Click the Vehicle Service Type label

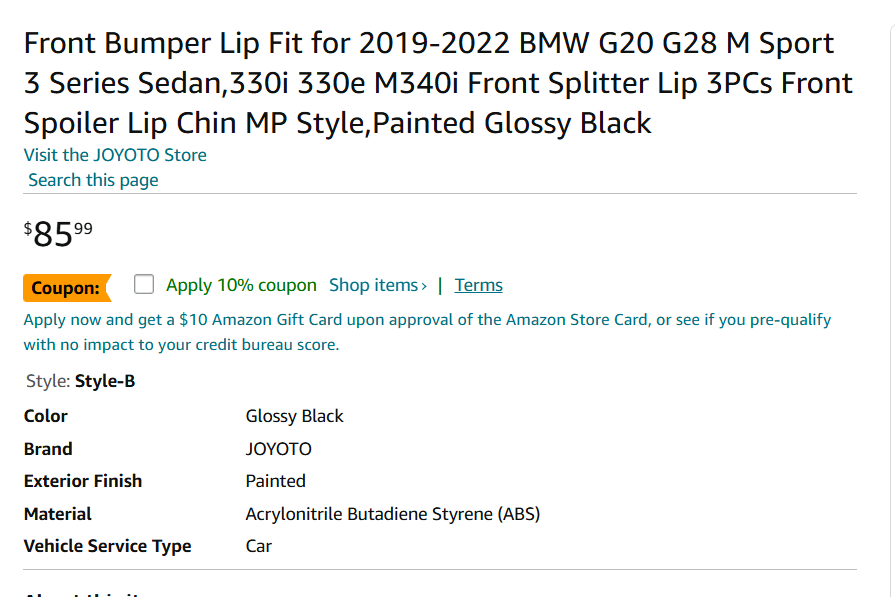[x=107, y=546]
